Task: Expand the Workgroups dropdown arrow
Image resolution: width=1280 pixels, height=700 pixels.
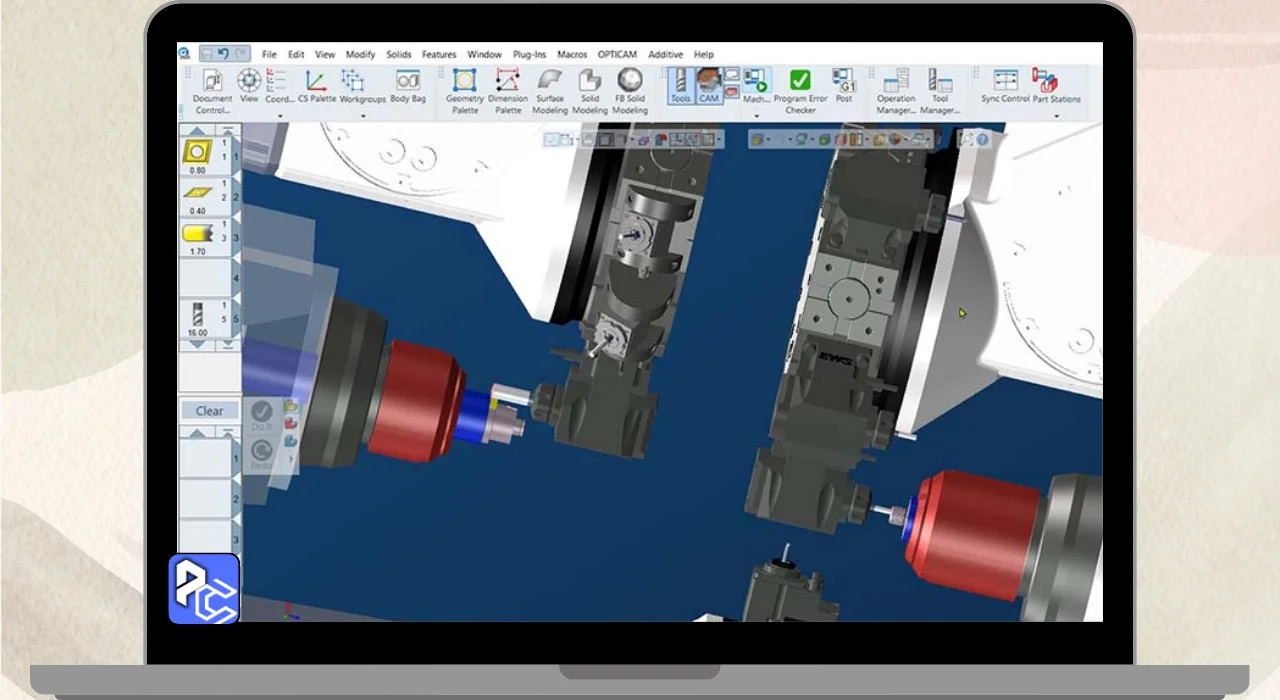Action: coord(362,116)
